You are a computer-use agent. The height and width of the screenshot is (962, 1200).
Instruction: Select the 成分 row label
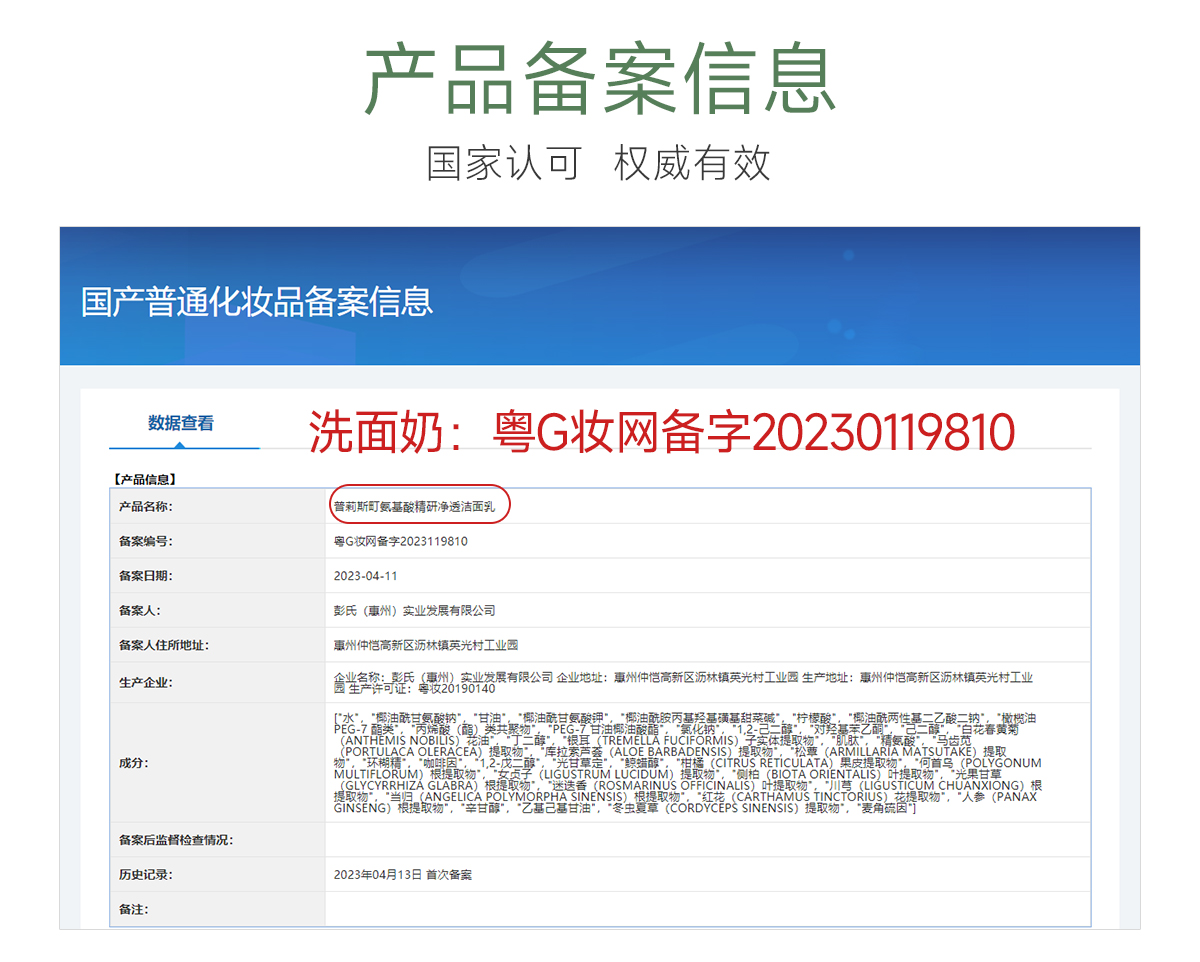point(133,763)
